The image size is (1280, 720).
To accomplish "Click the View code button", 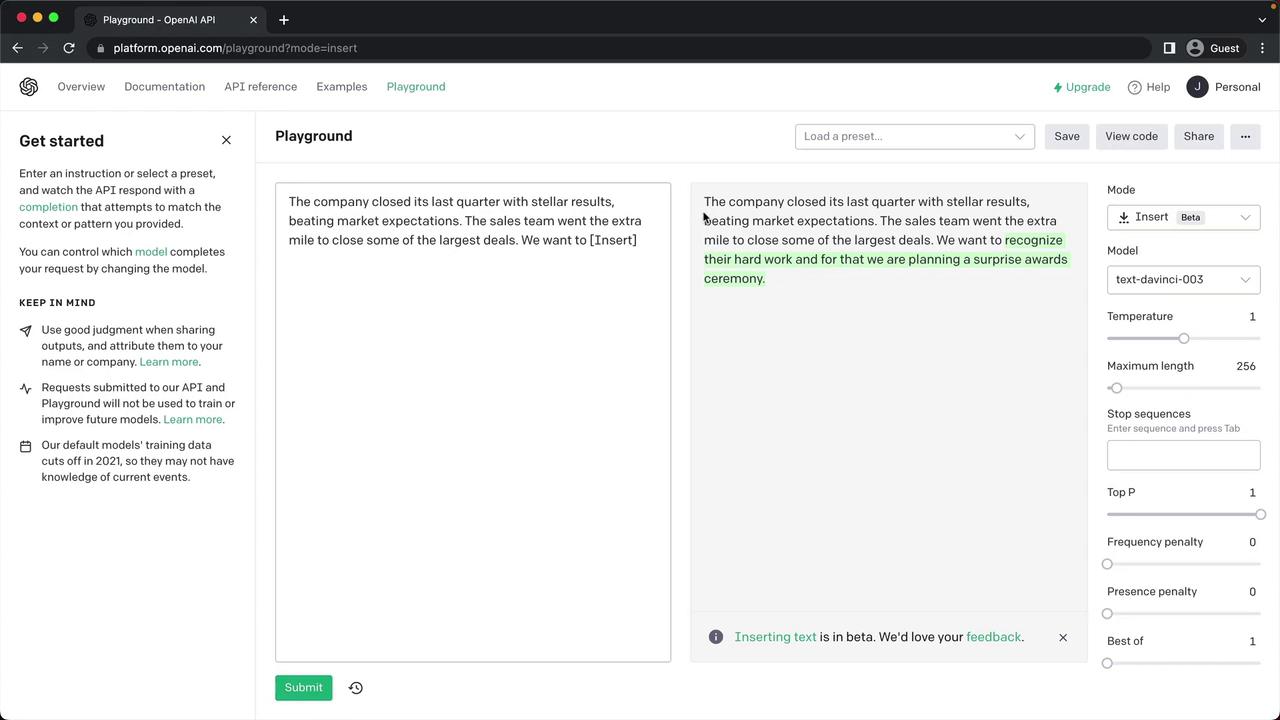I will pos(1131,136).
